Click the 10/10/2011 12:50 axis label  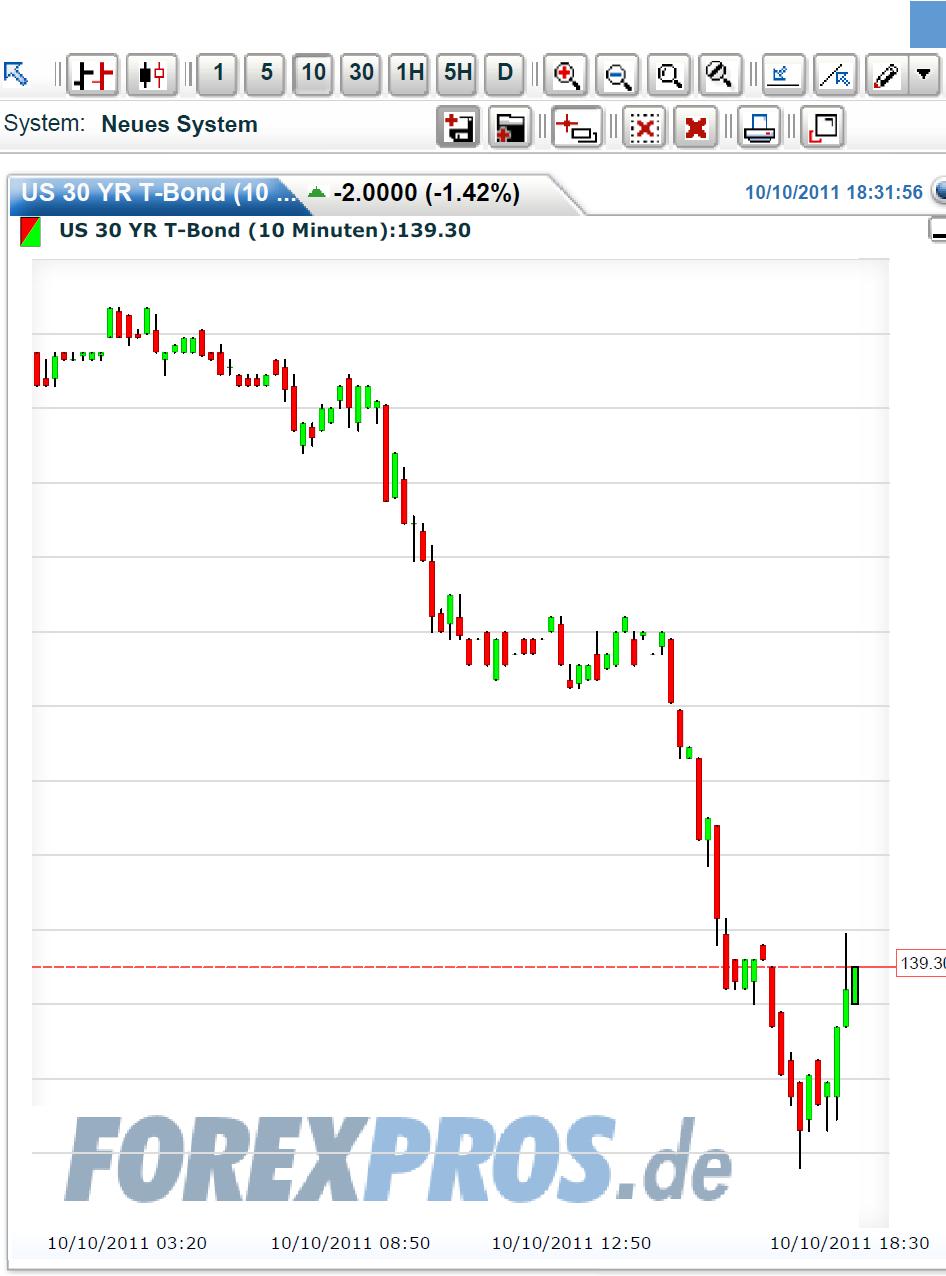pyautogui.click(x=572, y=1243)
